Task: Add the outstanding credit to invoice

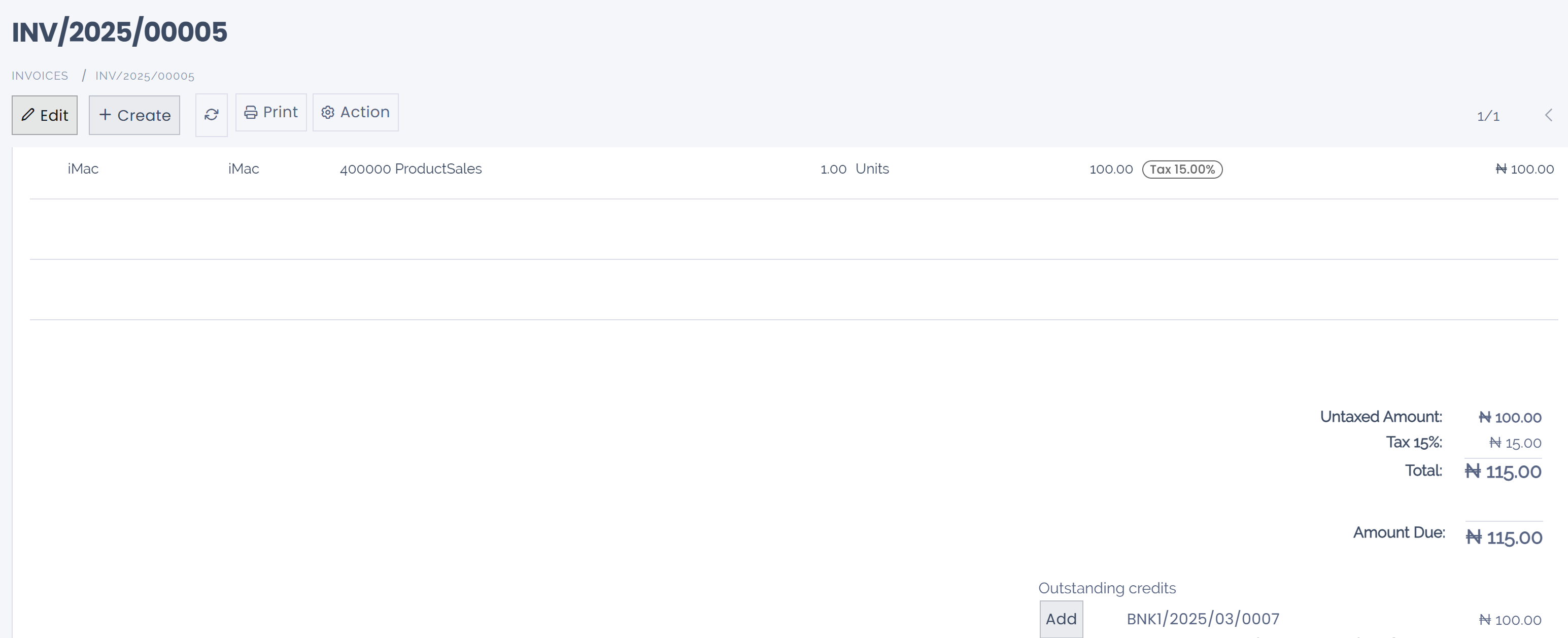Action: (x=1061, y=619)
